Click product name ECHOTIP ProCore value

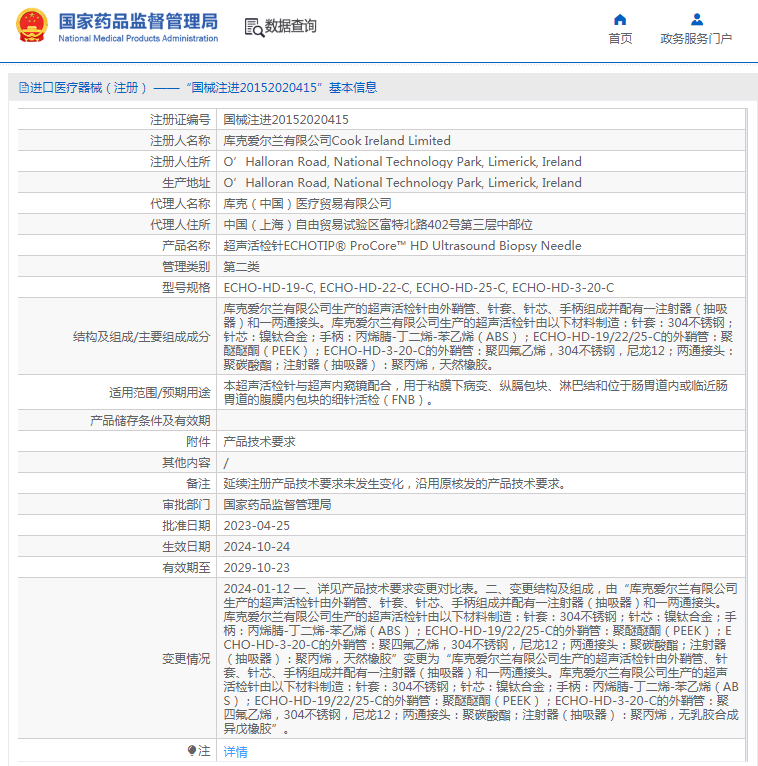coord(402,246)
